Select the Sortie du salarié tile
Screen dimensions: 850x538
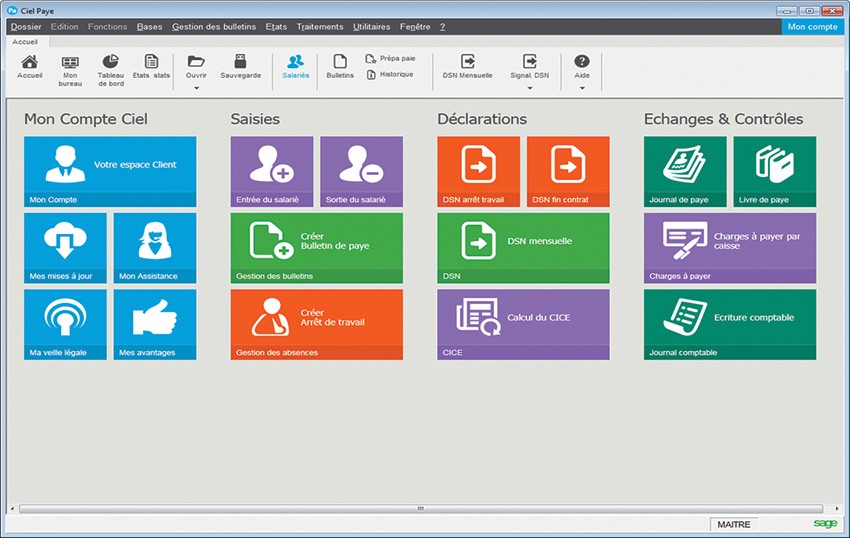point(361,171)
